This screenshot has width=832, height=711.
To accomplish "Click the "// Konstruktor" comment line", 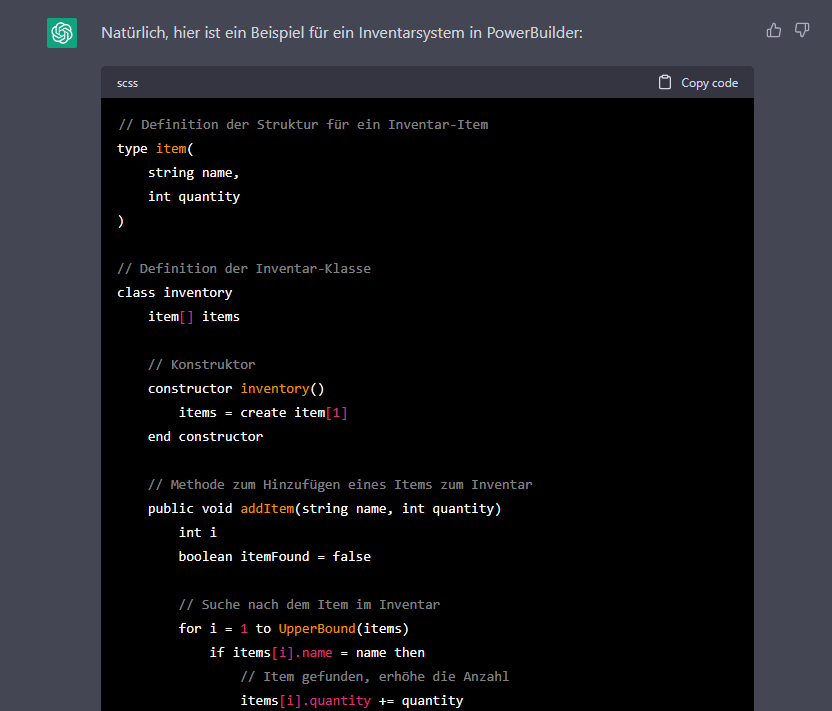I will pyautogui.click(x=201, y=365).
